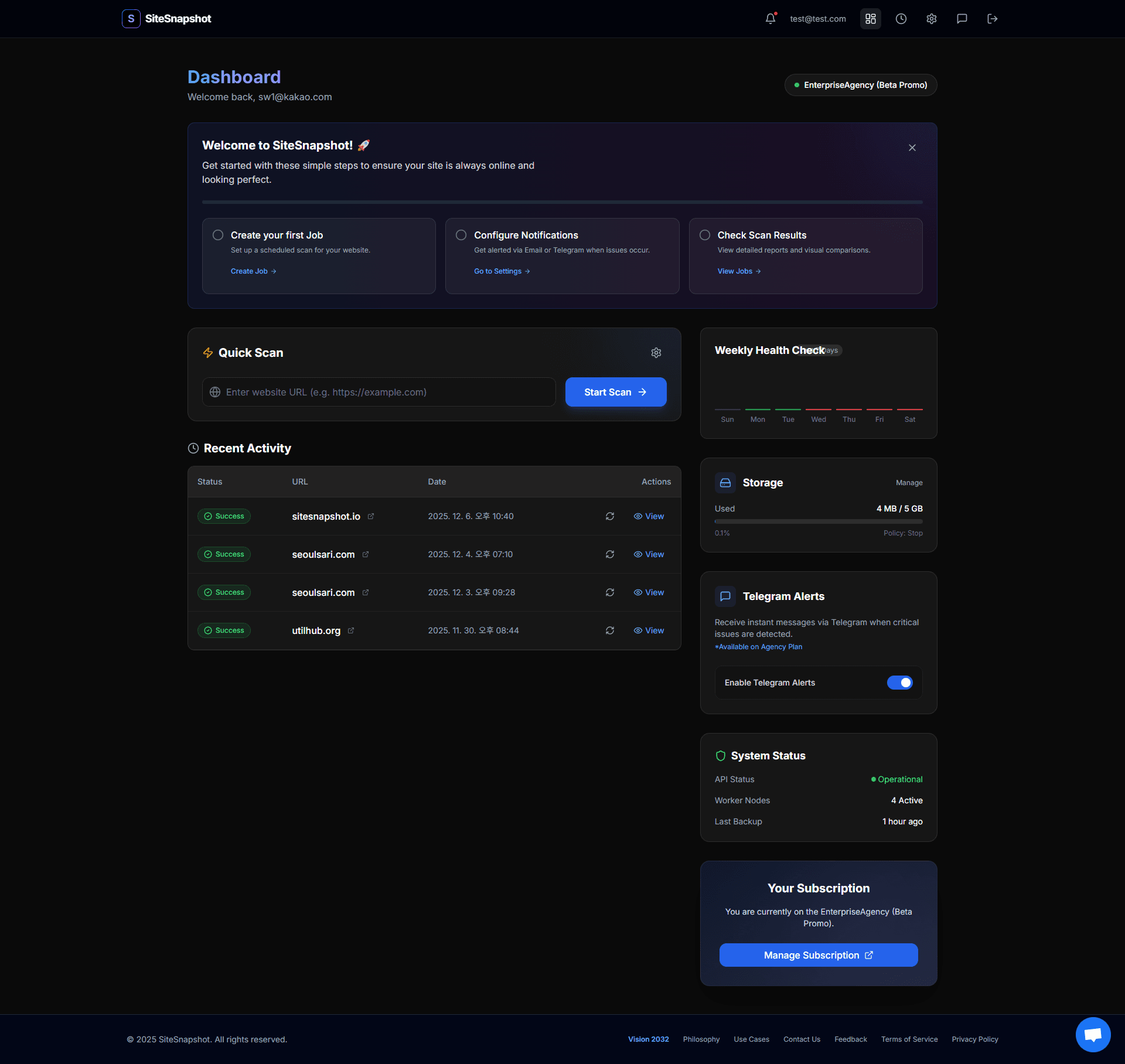The width and height of the screenshot is (1125, 1064).
Task: Open feedback chat icon in header
Action: pos(962,18)
